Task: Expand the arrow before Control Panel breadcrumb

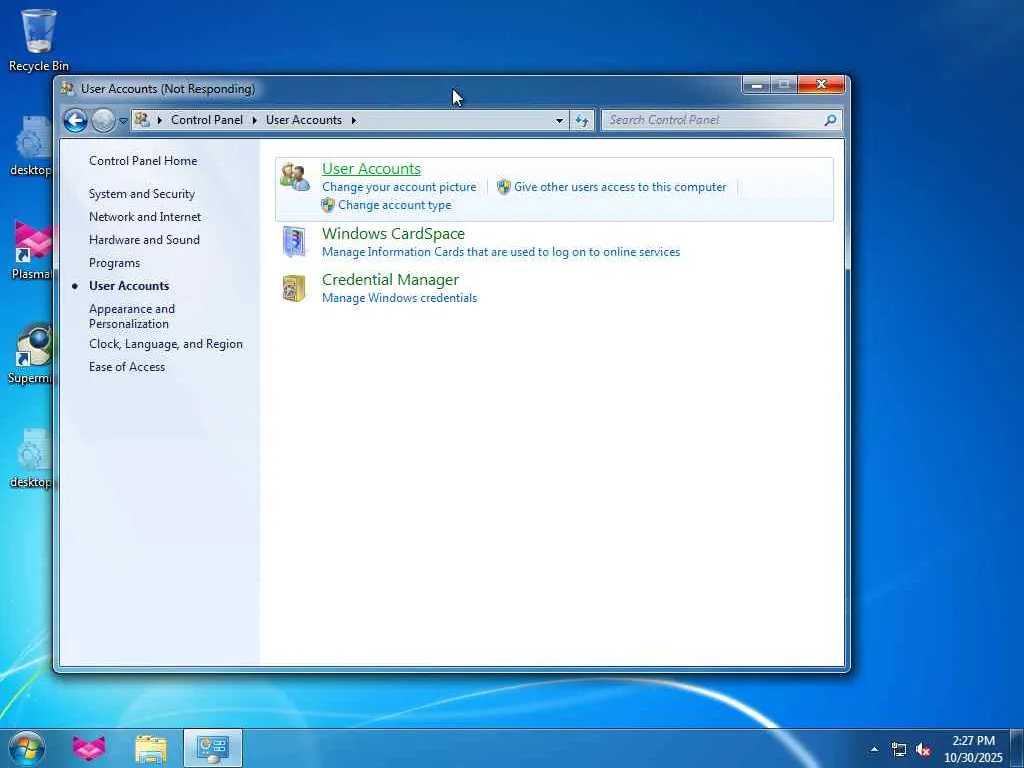Action: coord(159,120)
